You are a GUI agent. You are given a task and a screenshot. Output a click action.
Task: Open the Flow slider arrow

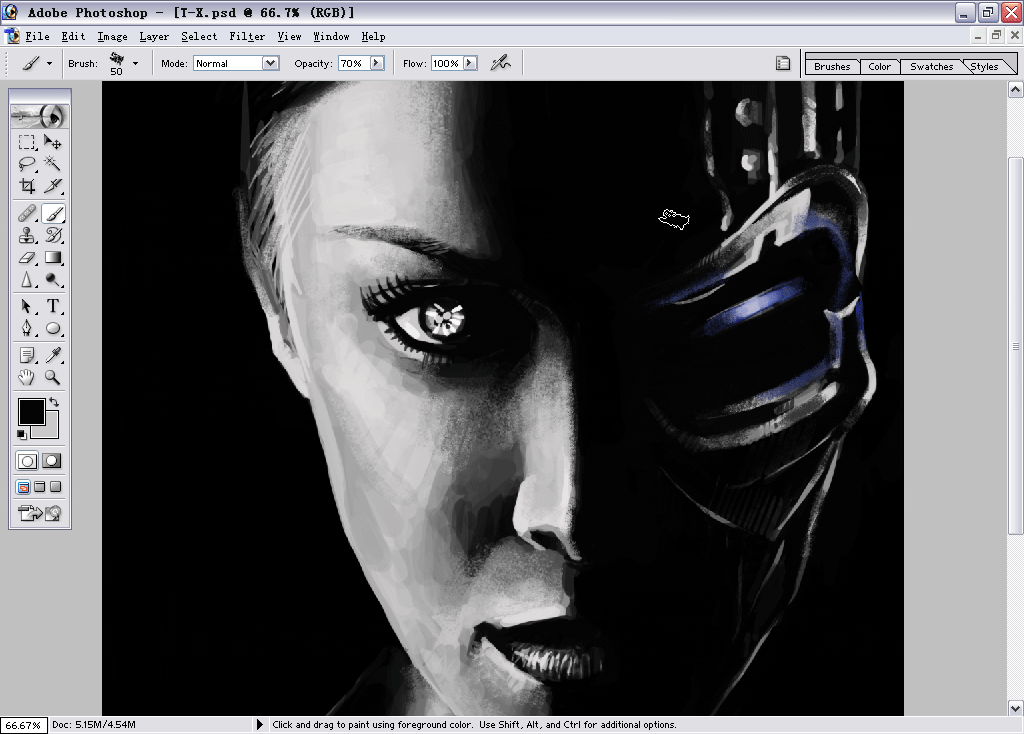[470, 63]
